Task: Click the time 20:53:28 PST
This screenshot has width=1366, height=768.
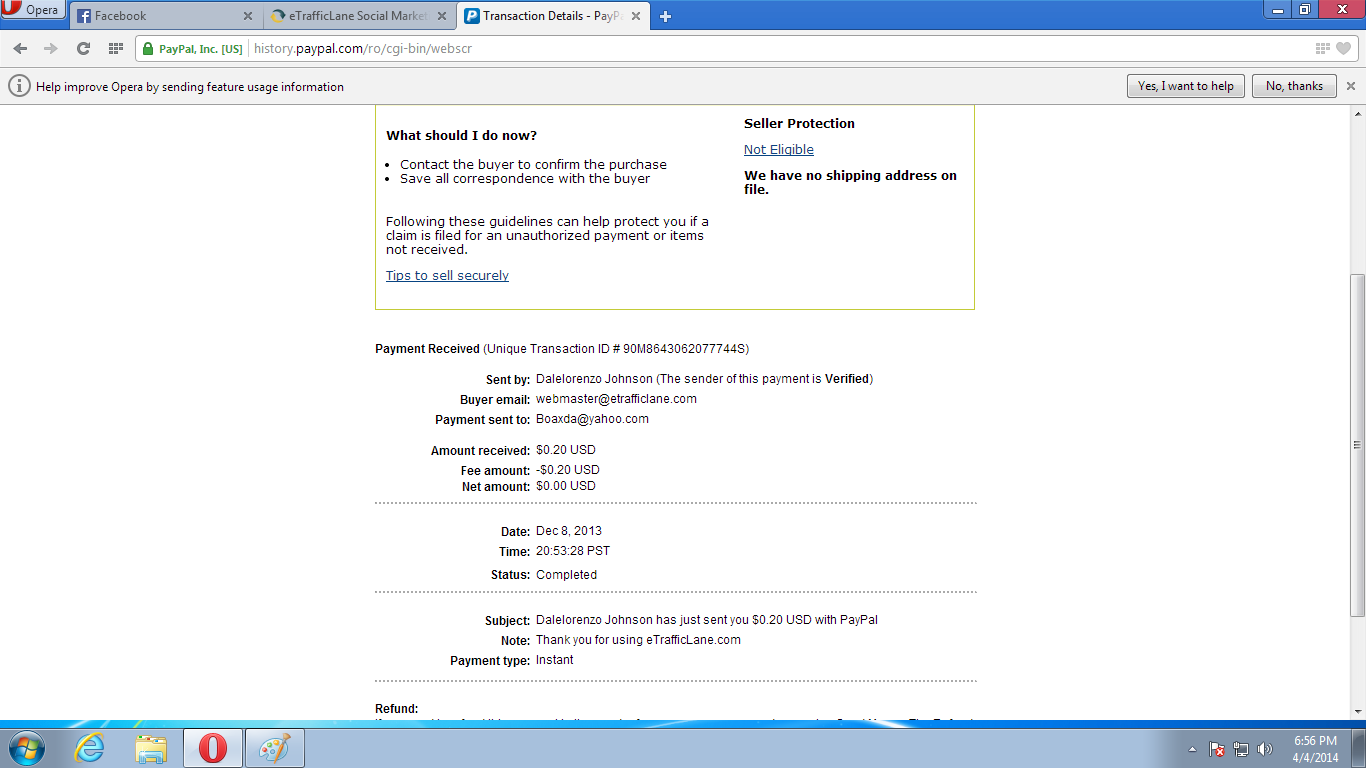Action: pyautogui.click(x=573, y=551)
